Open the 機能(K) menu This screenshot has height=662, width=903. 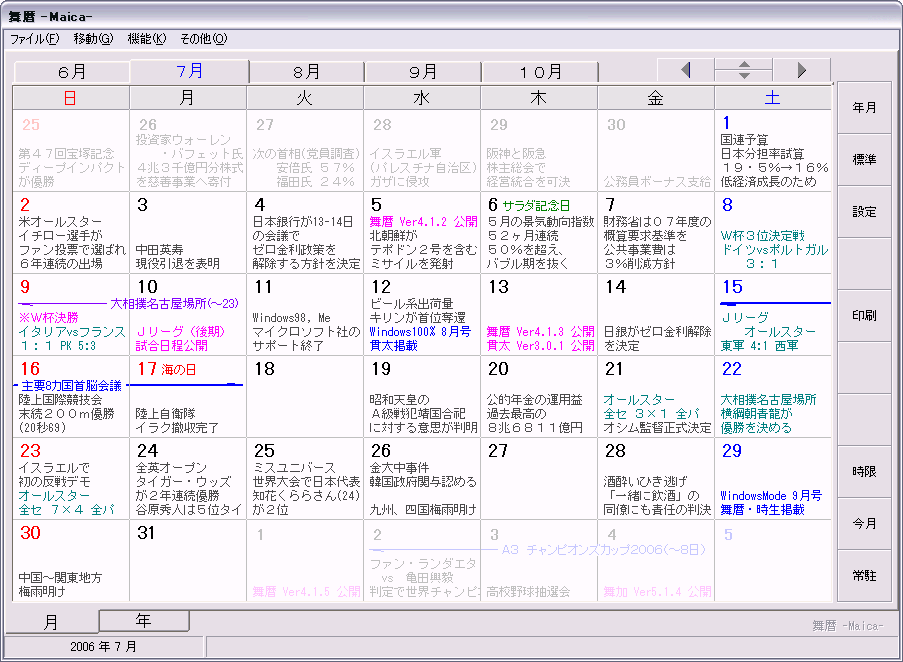click(x=147, y=39)
